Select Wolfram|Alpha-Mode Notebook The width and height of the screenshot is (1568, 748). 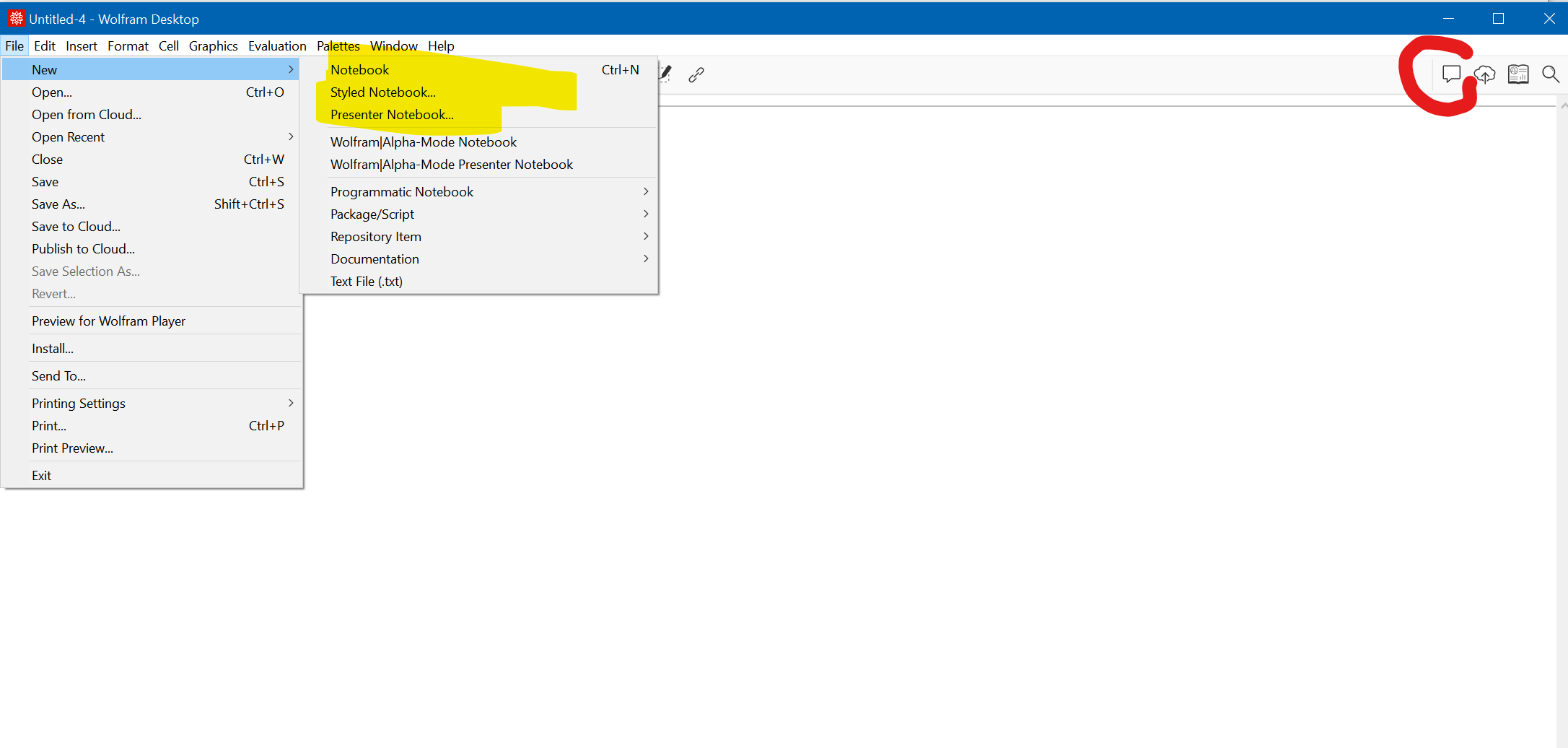click(479, 142)
